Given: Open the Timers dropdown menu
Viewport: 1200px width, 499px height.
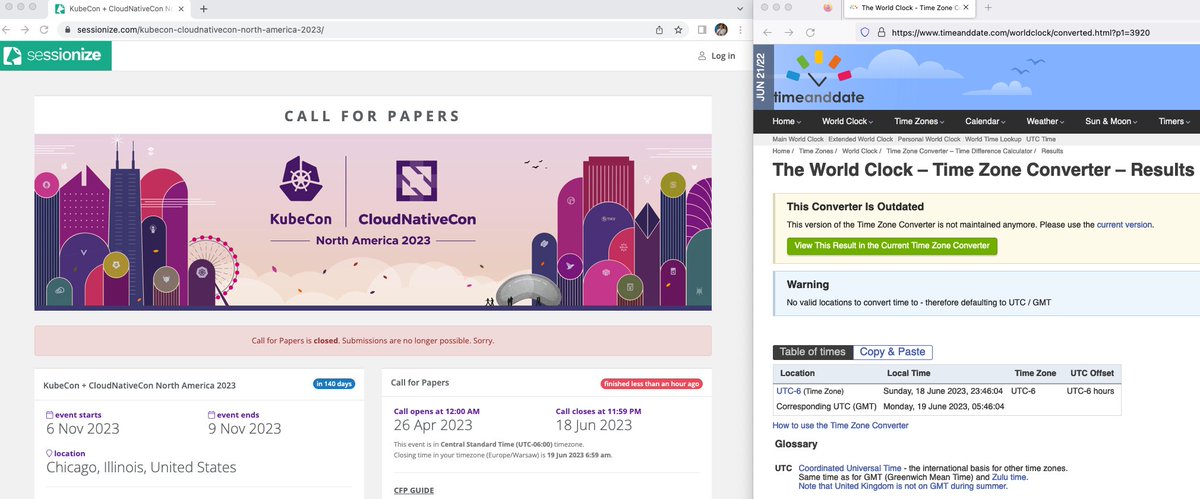Looking at the screenshot, I should click(x=1174, y=121).
